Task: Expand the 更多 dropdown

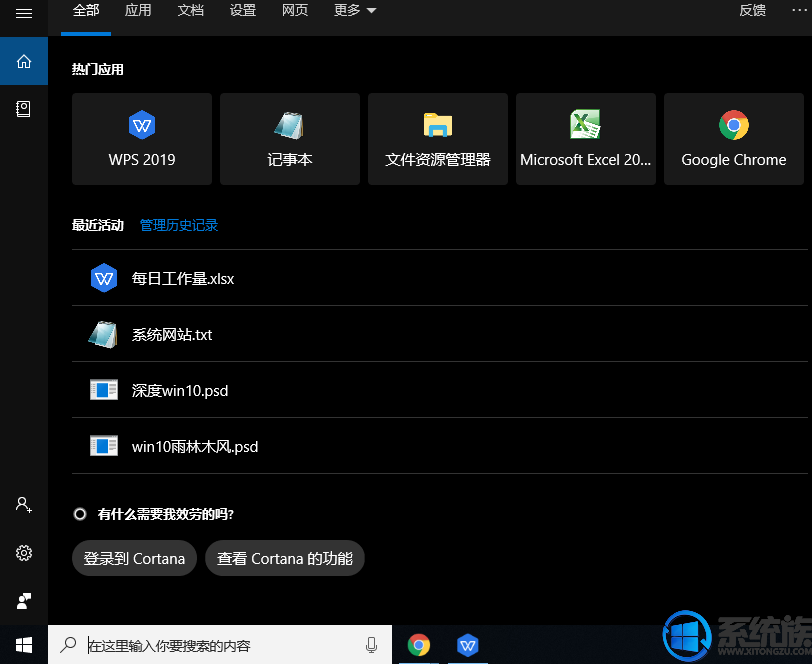Action: coord(355,10)
